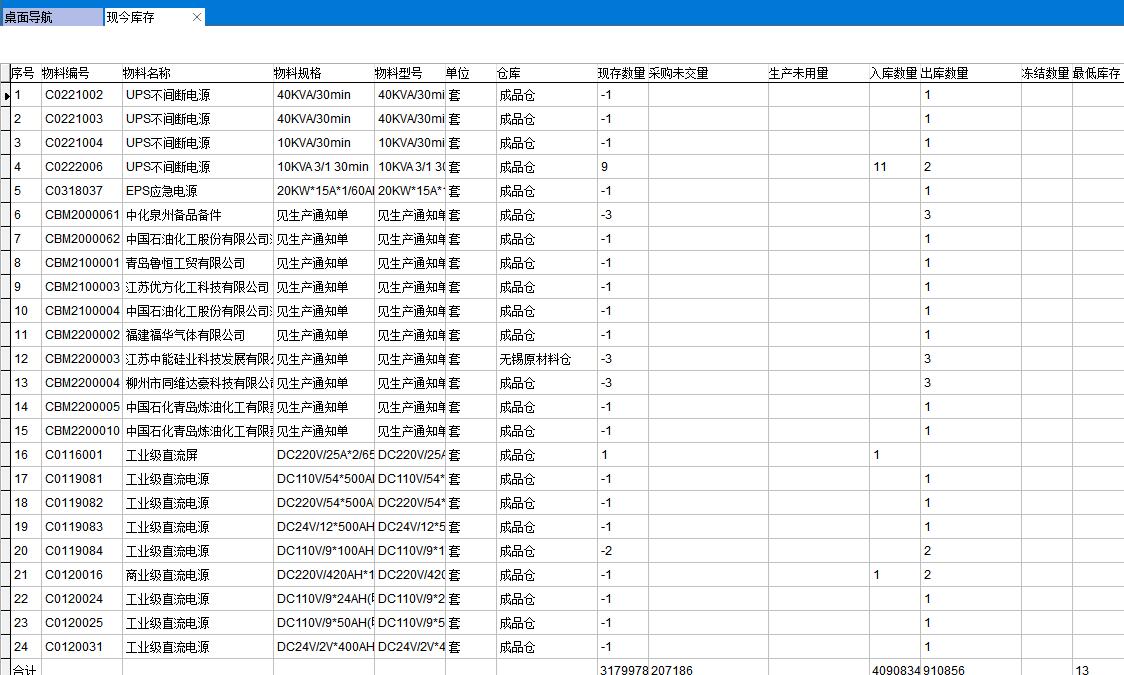Click the 合计 totals row
Viewport: 1124px width, 675px height.
[23, 669]
